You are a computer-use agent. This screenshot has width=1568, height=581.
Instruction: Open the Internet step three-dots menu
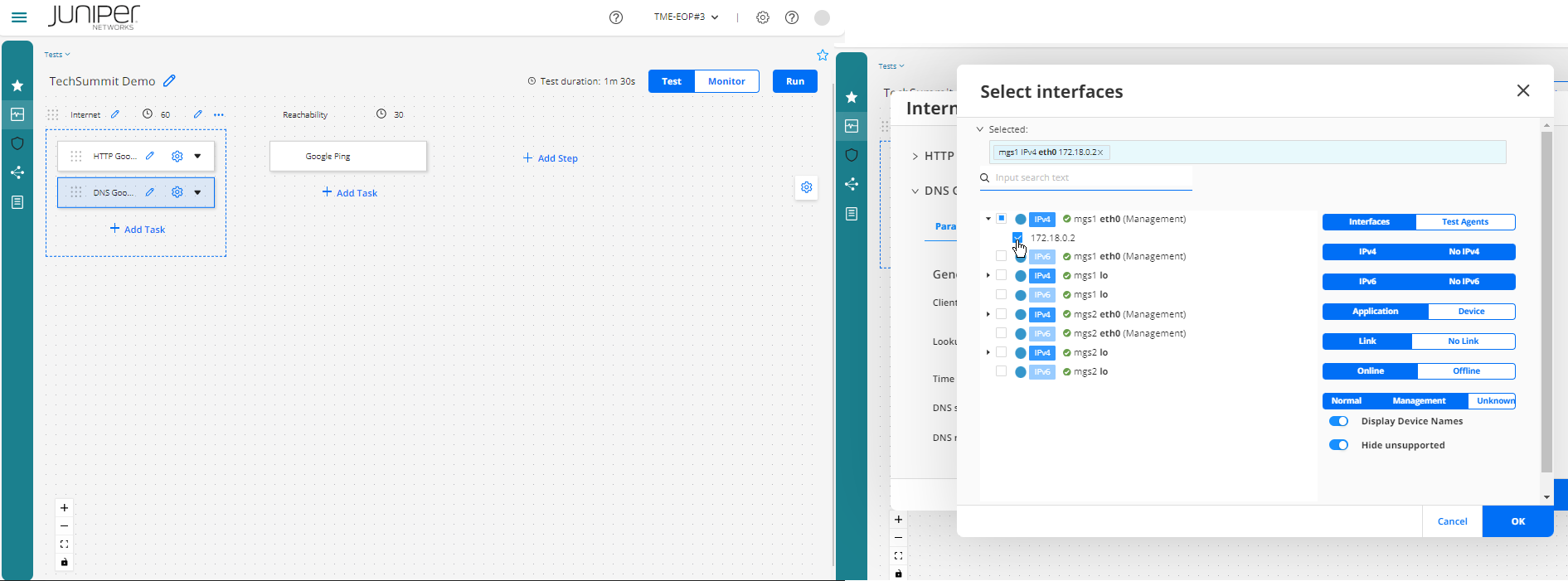[x=219, y=115]
